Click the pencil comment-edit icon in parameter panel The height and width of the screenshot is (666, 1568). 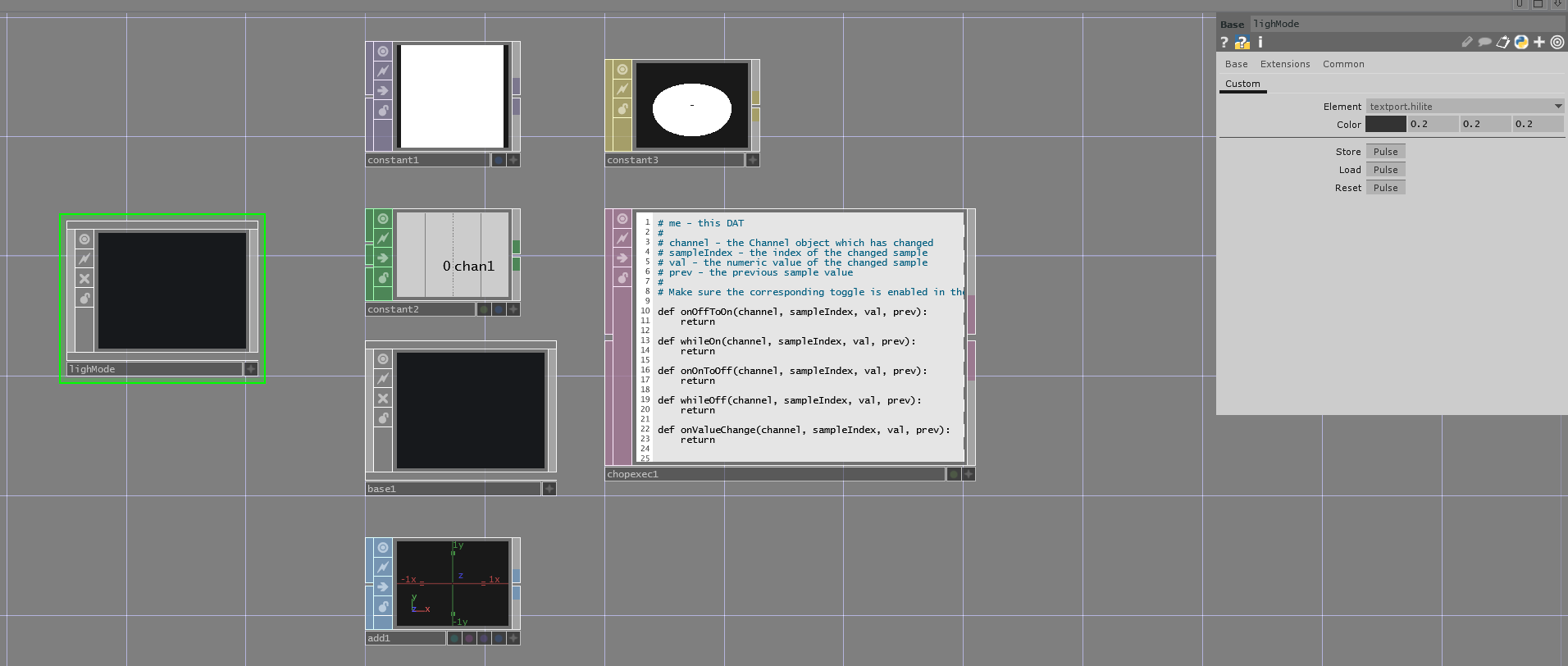point(1467,42)
